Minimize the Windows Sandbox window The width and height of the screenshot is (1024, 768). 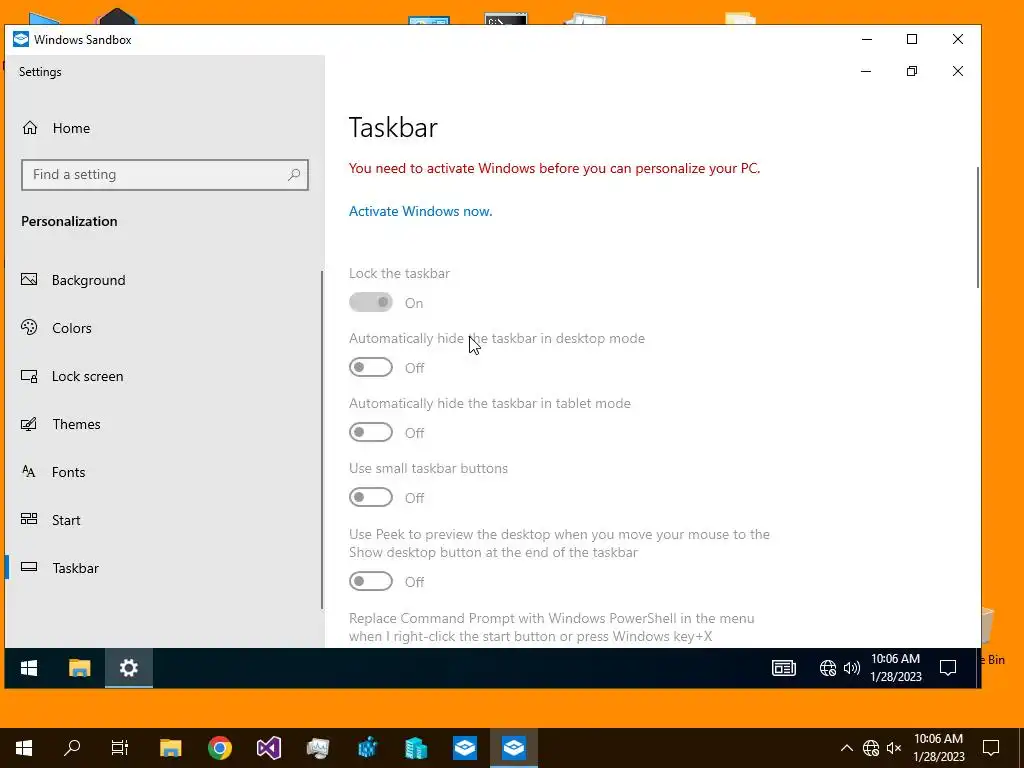tap(867, 39)
